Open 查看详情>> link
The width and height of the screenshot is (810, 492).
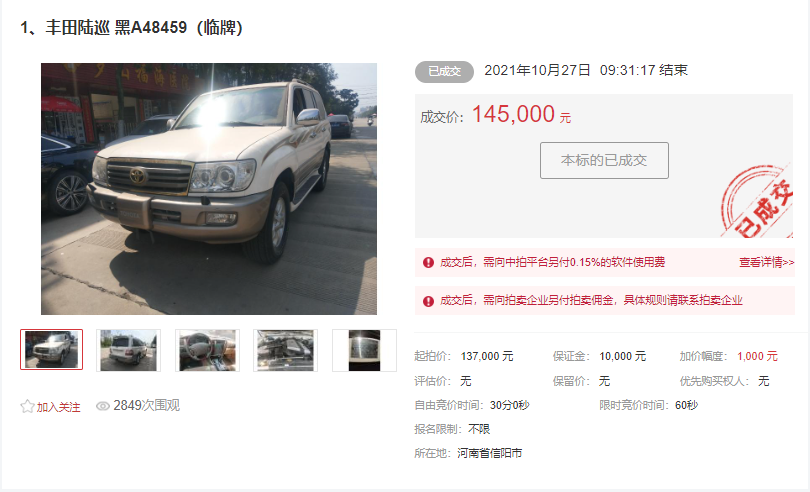tap(767, 263)
